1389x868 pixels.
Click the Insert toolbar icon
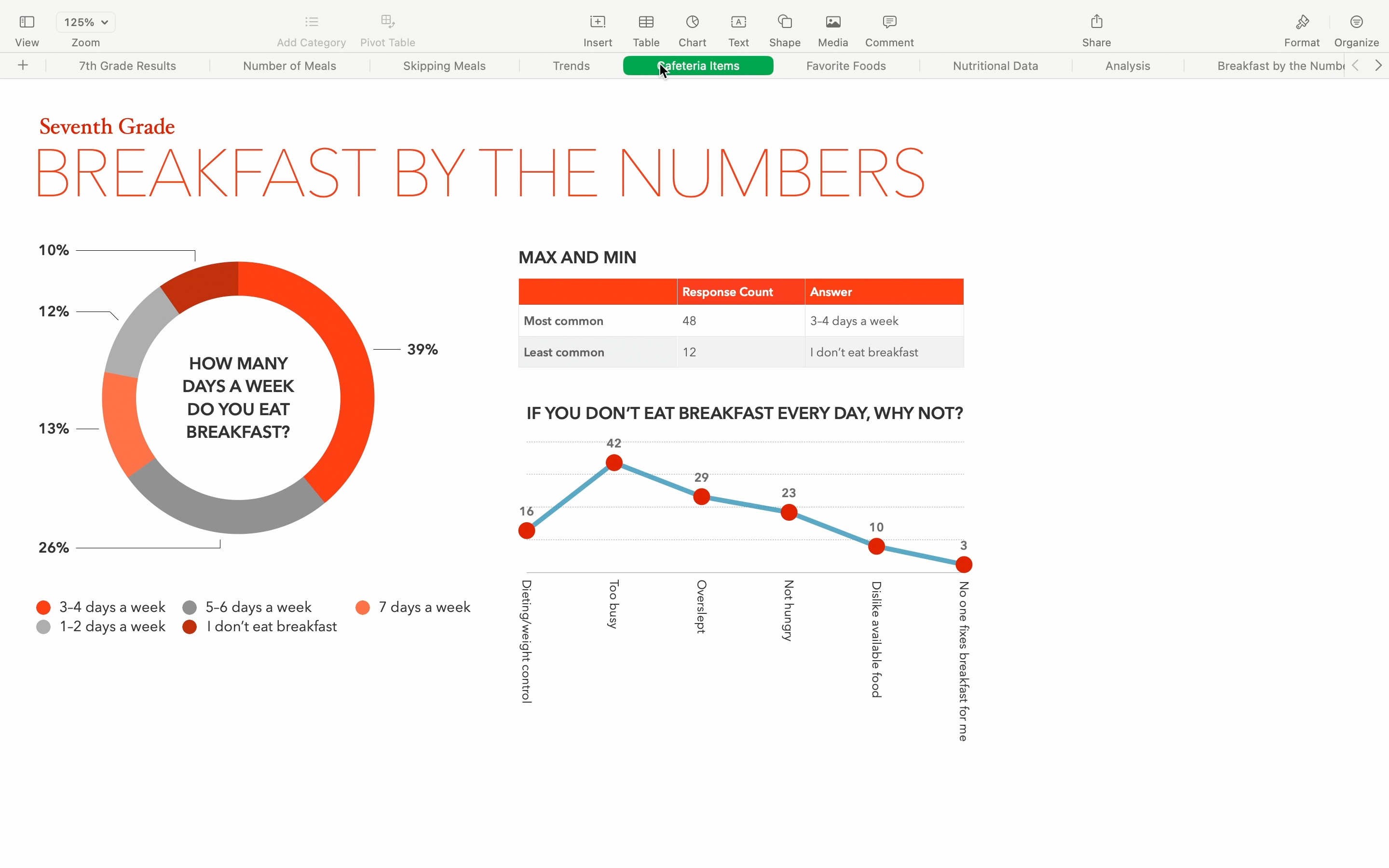(x=598, y=22)
